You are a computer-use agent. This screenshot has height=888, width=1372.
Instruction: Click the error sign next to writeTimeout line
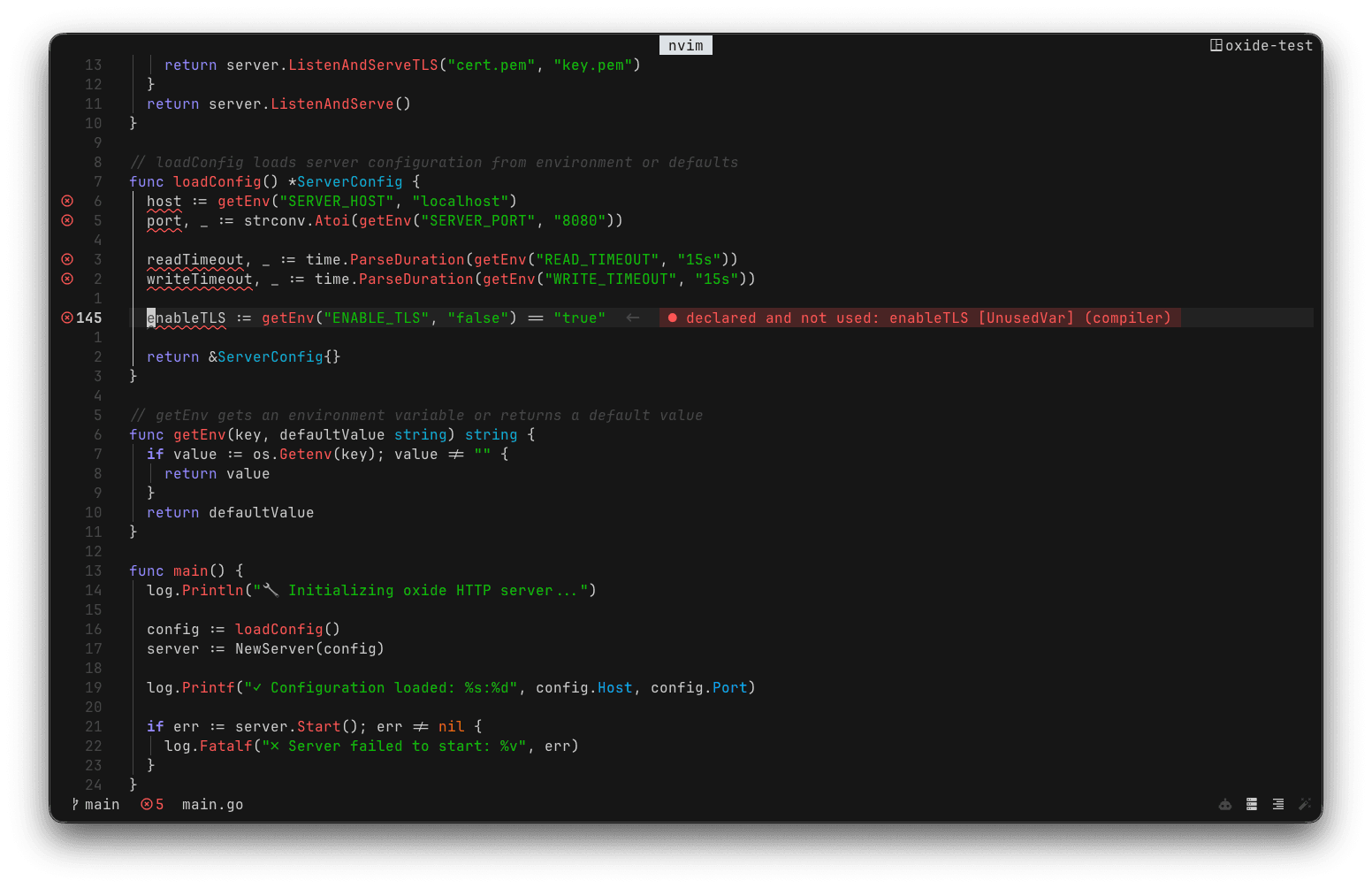(67, 279)
